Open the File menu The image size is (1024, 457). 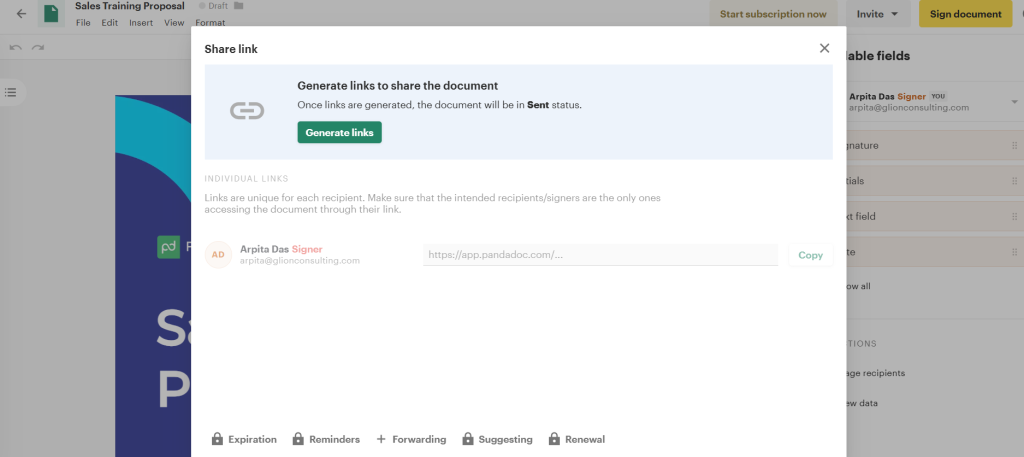(x=83, y=22)
